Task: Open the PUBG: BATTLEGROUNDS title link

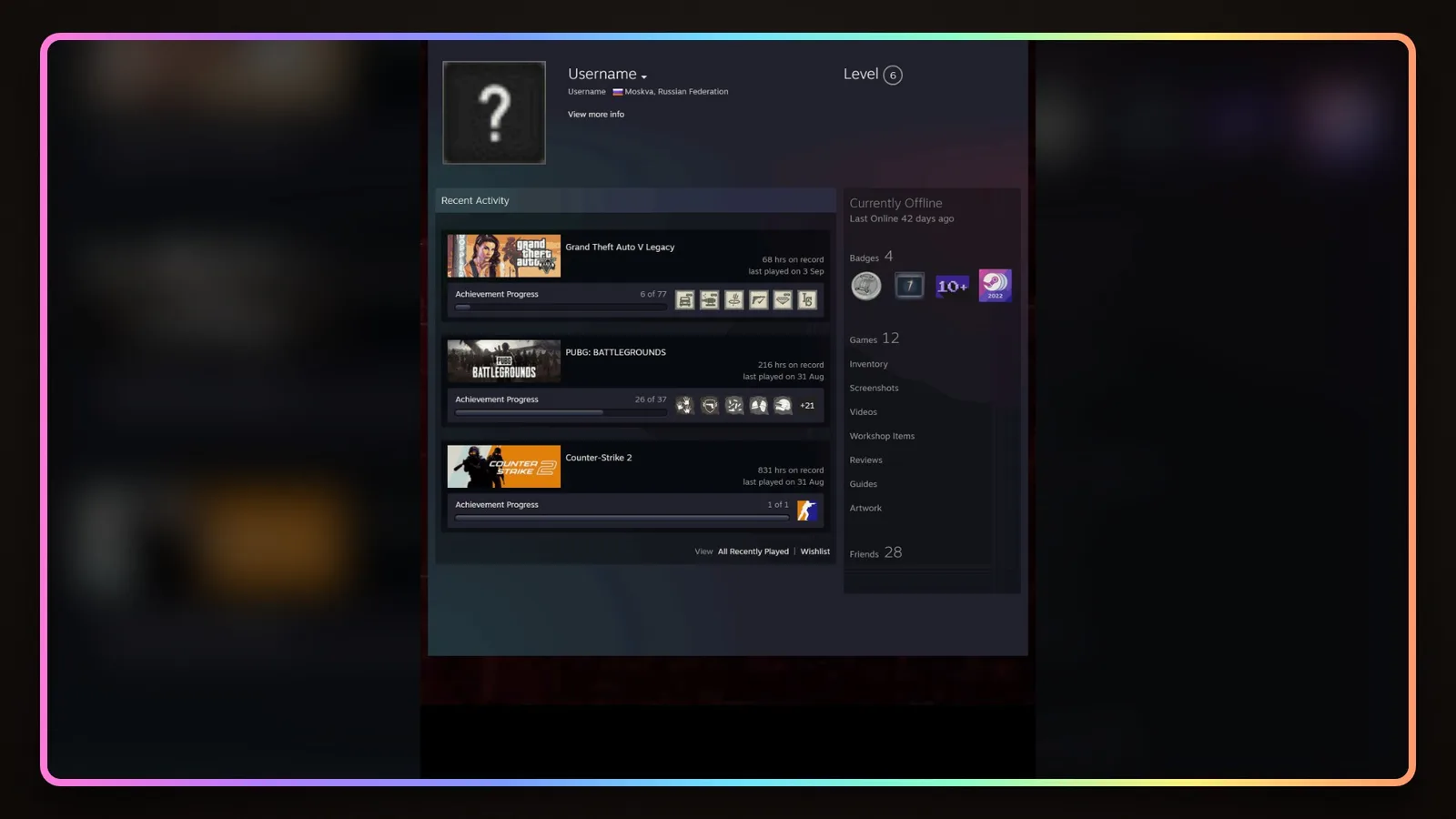Action: tap(616, 352)
